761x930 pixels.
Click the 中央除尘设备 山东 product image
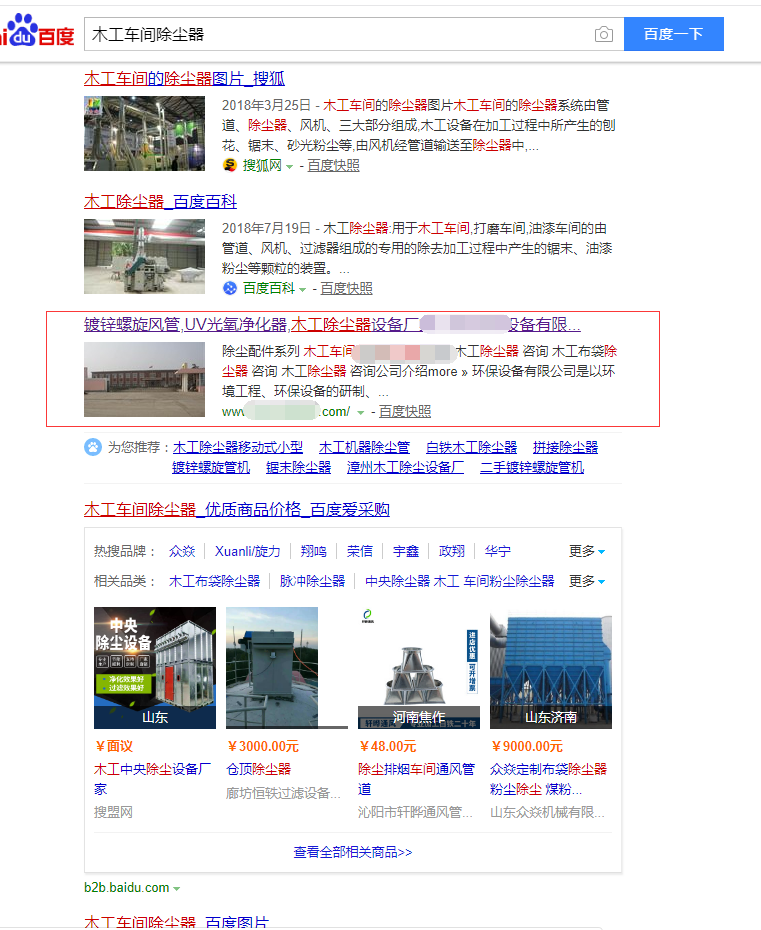155,668
